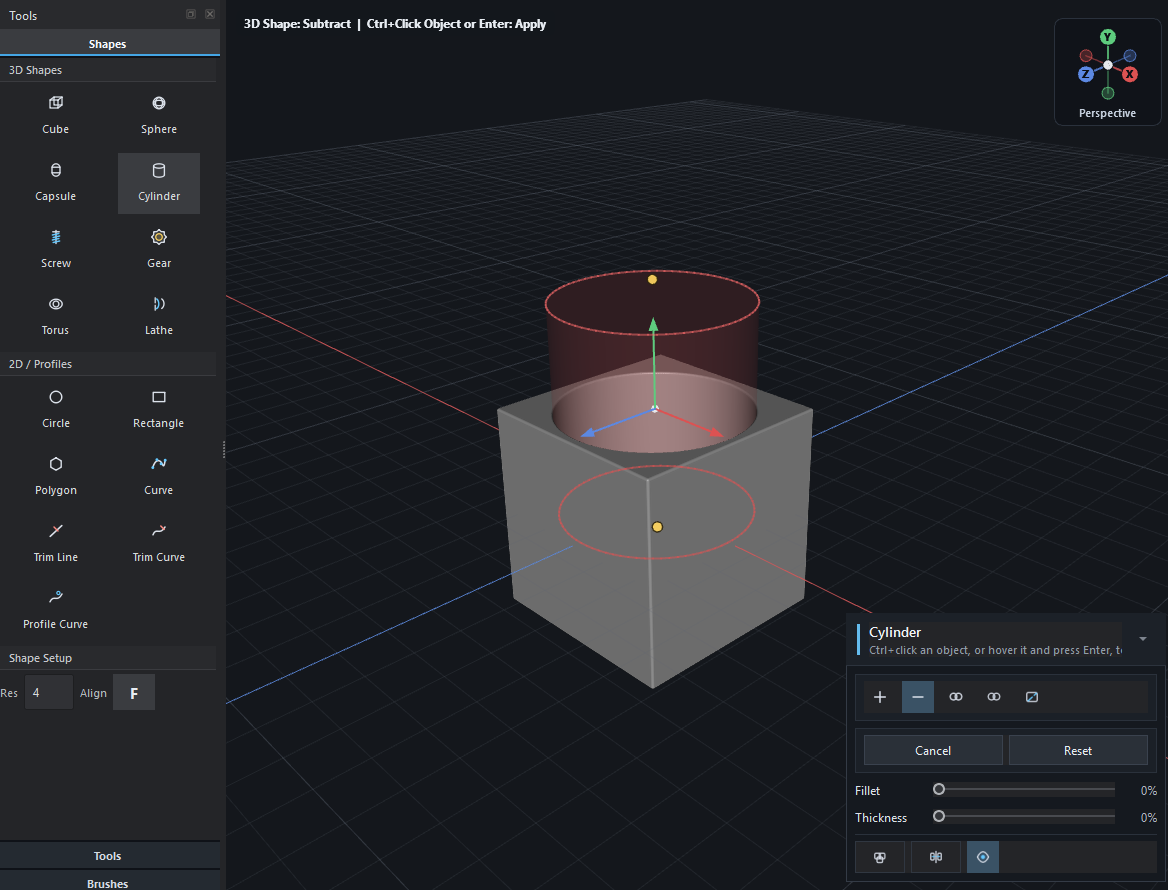The height and width of the screenshot is (890, 1168).
Task: Toggle the mirror symmetry option in Cylinder panel
Action: 936,857
